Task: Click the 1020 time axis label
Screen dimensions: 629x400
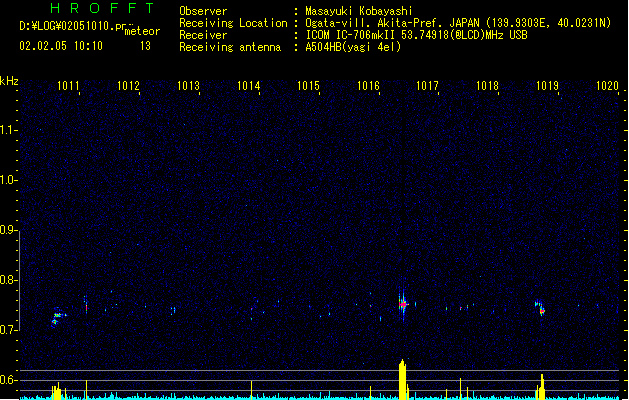Action: [x=607, y=85]
